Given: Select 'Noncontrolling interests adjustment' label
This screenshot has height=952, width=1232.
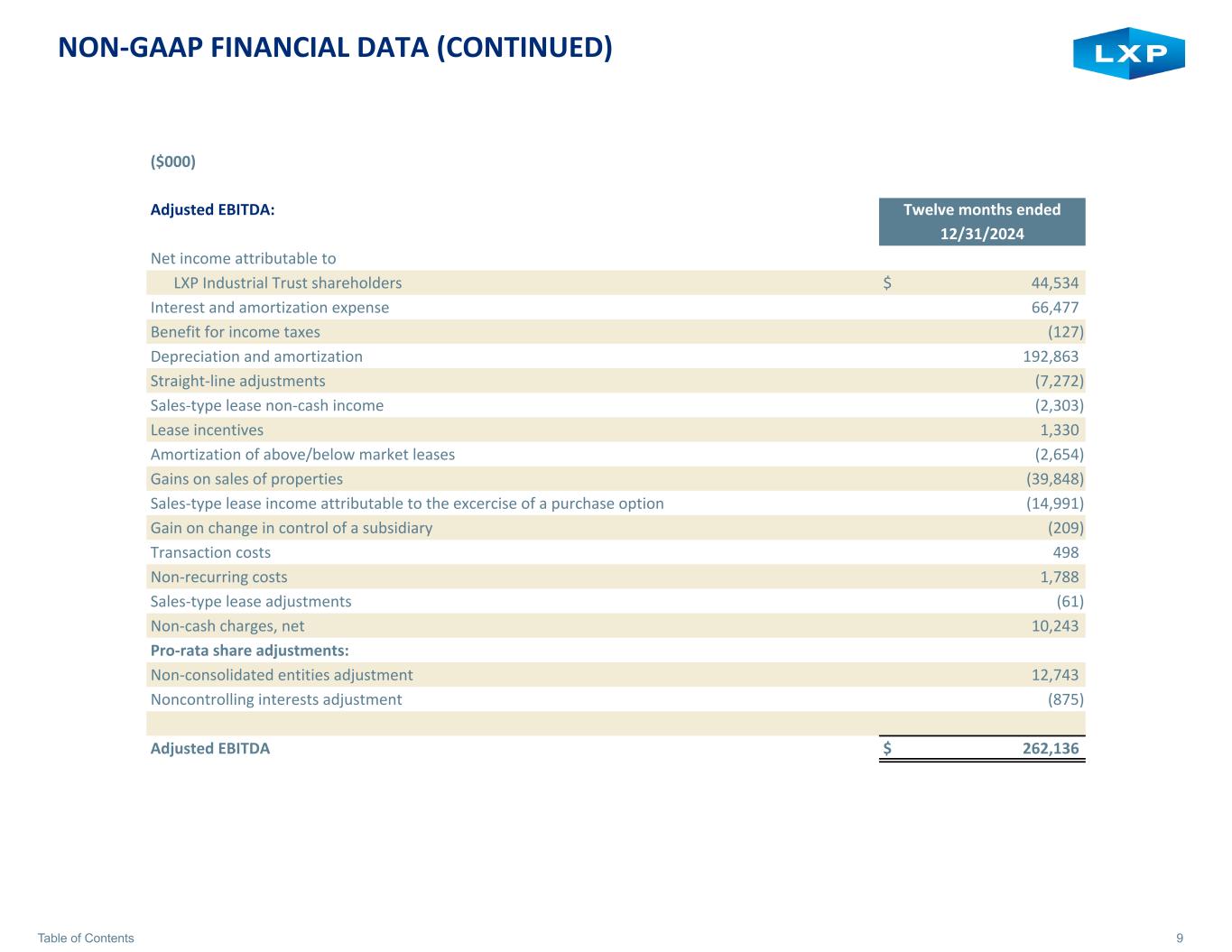Looking at the screenshot, I should coord(276,699).
